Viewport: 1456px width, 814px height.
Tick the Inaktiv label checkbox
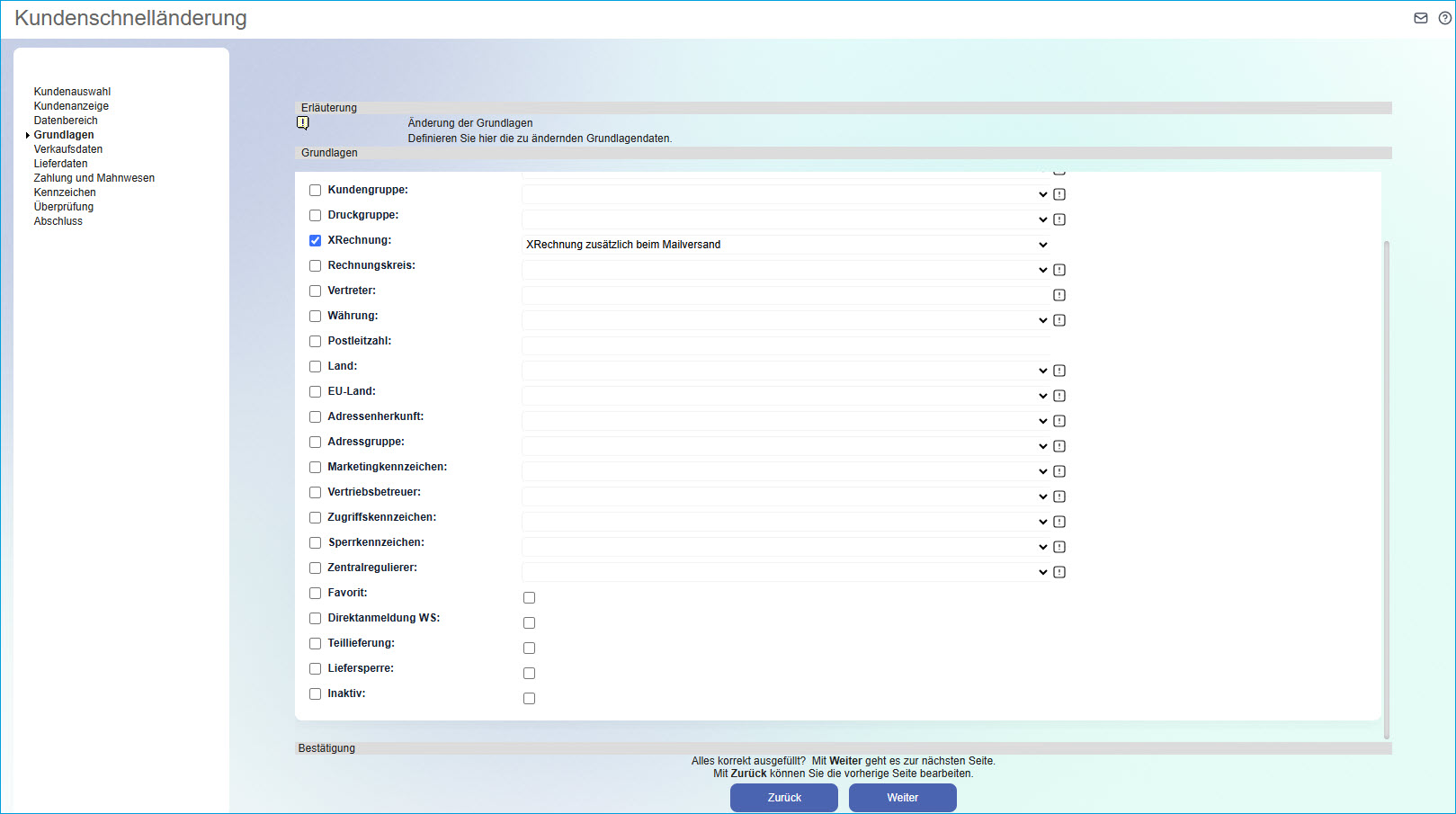(x=315, y=693)
